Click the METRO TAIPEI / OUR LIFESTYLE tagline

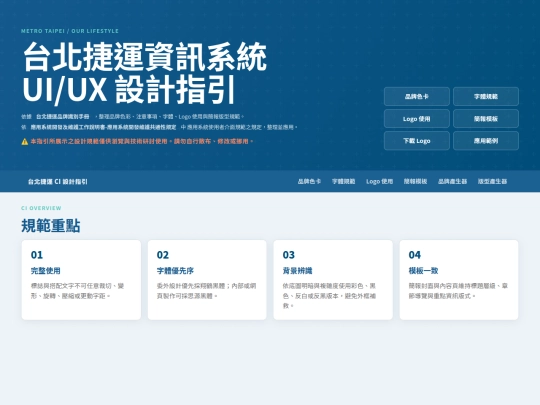point(70,31)
